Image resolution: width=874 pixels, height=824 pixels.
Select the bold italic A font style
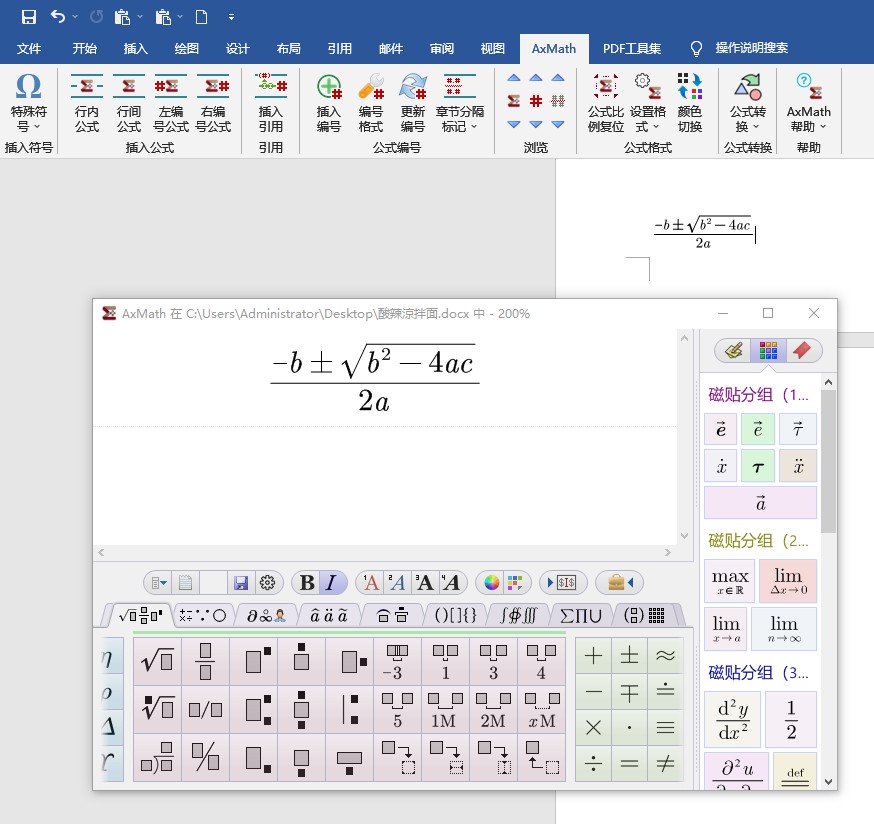click(451, 583)
